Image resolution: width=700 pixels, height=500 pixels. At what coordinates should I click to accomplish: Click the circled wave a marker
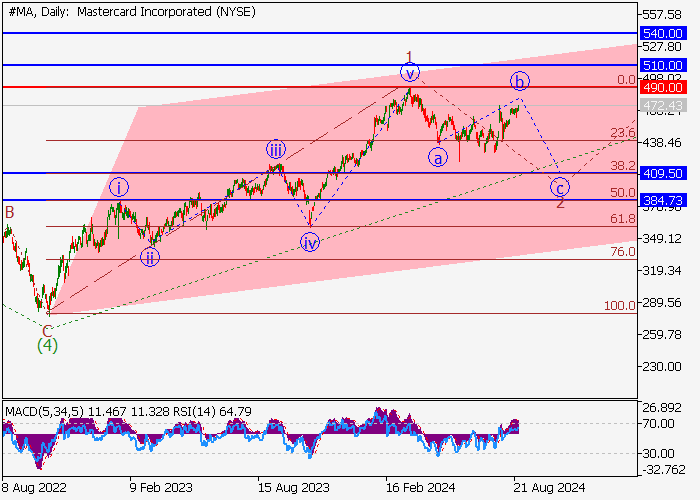(x=438, y=158)
